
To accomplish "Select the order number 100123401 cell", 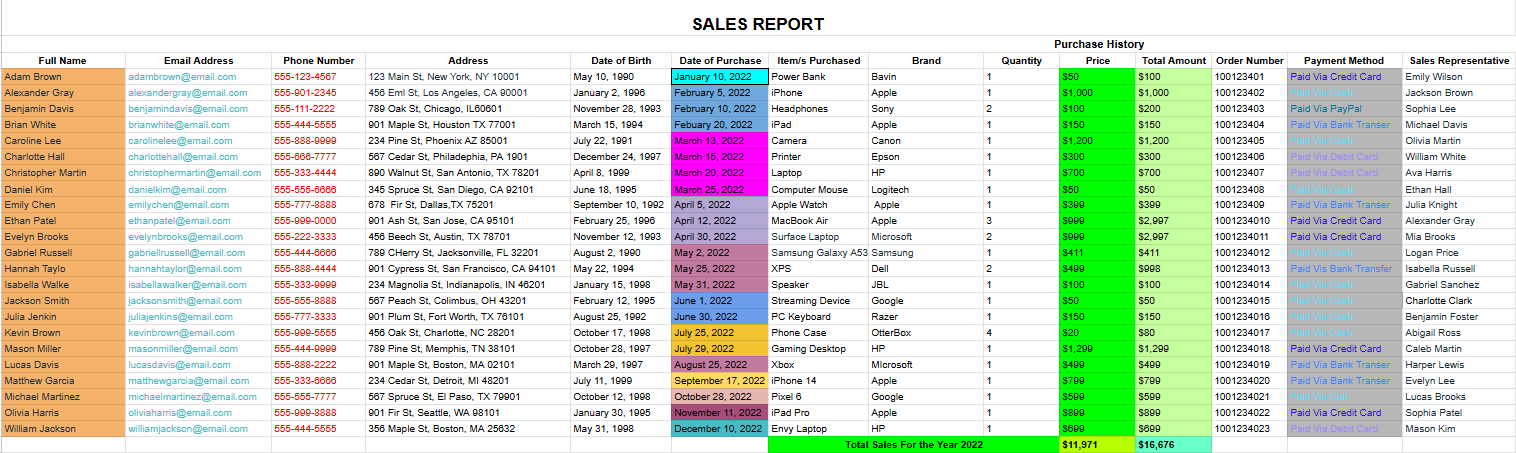I will point(1248,77).
